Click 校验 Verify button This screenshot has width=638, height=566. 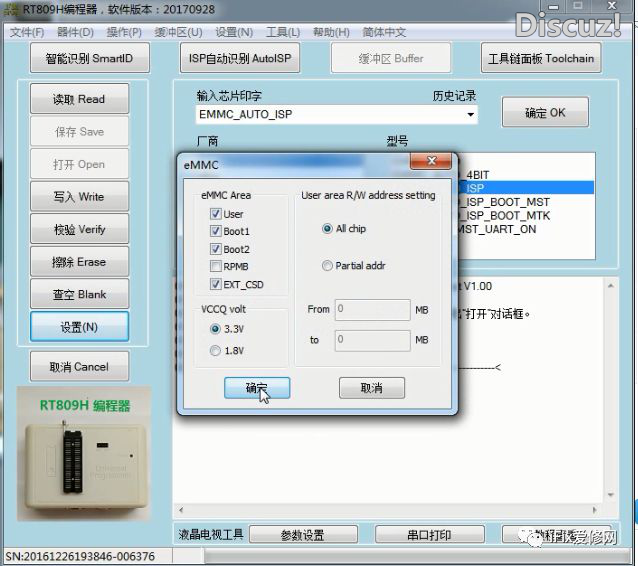pyautogui.click(x=79, y=229)
